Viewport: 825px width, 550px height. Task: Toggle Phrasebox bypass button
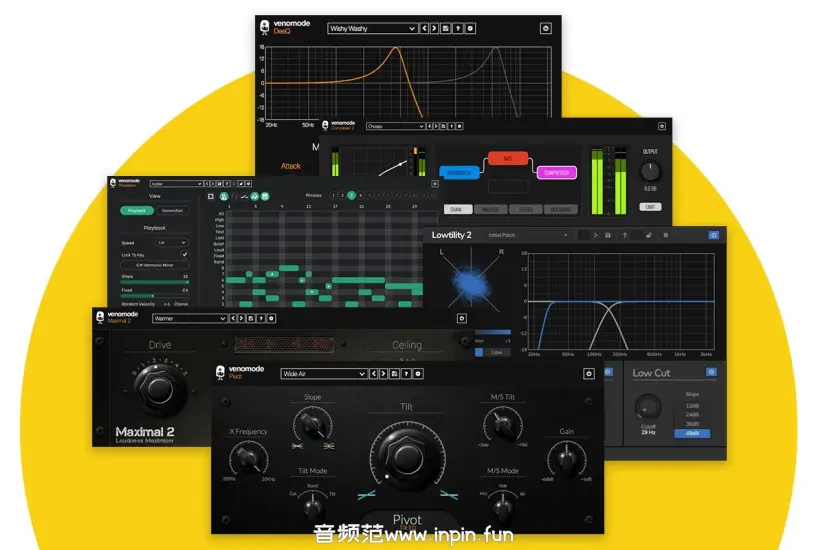[435, 184]
